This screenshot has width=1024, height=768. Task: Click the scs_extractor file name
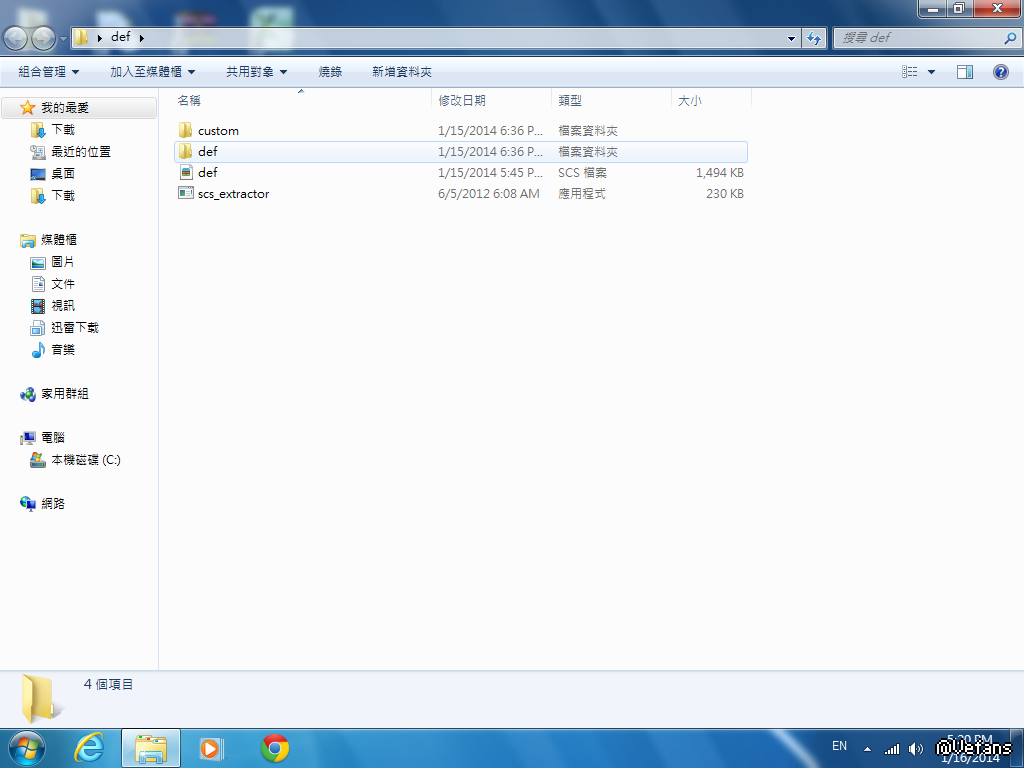pos(233,194)
